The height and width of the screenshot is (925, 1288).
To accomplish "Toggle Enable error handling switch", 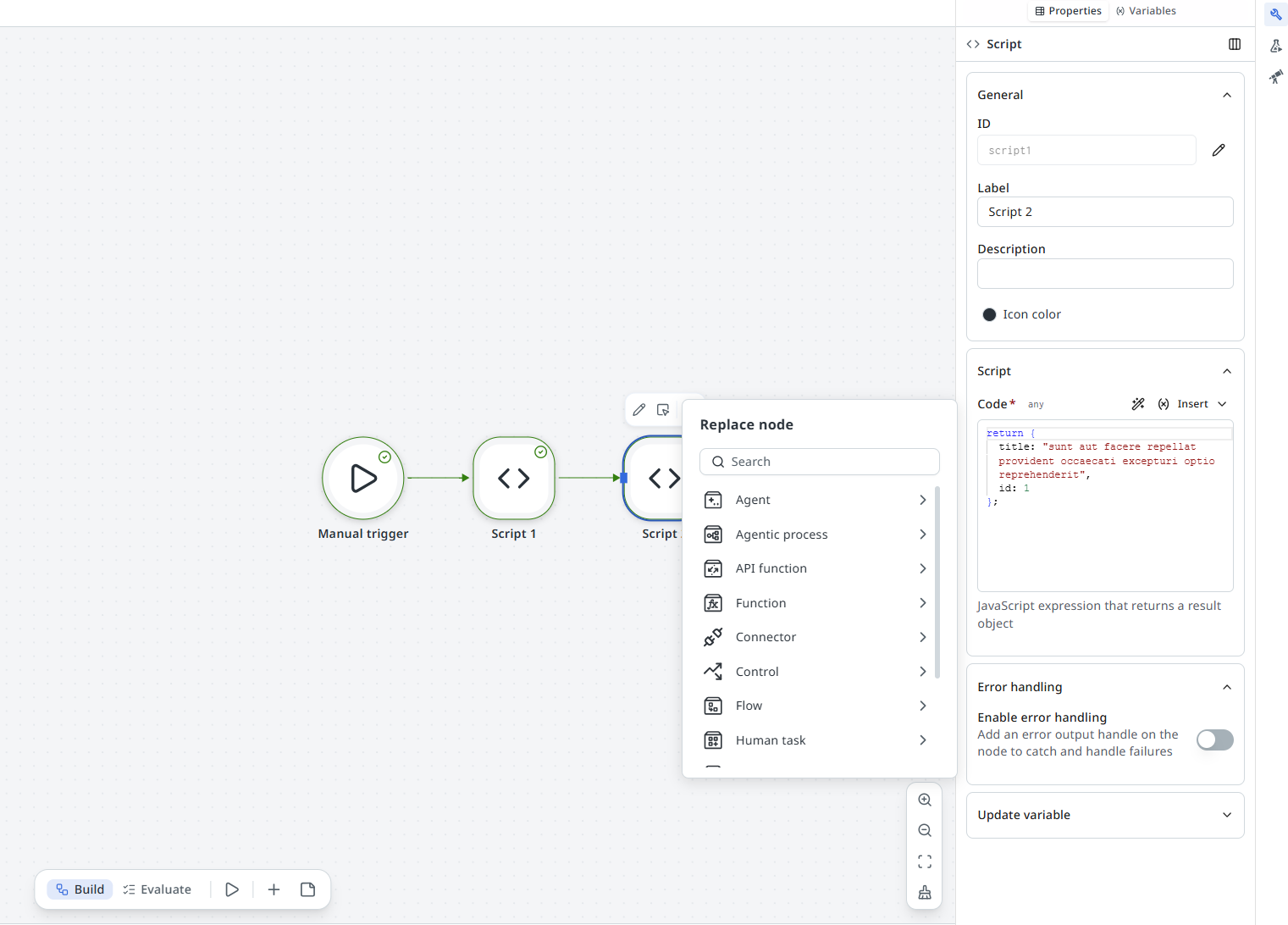I will point(1214,740).
